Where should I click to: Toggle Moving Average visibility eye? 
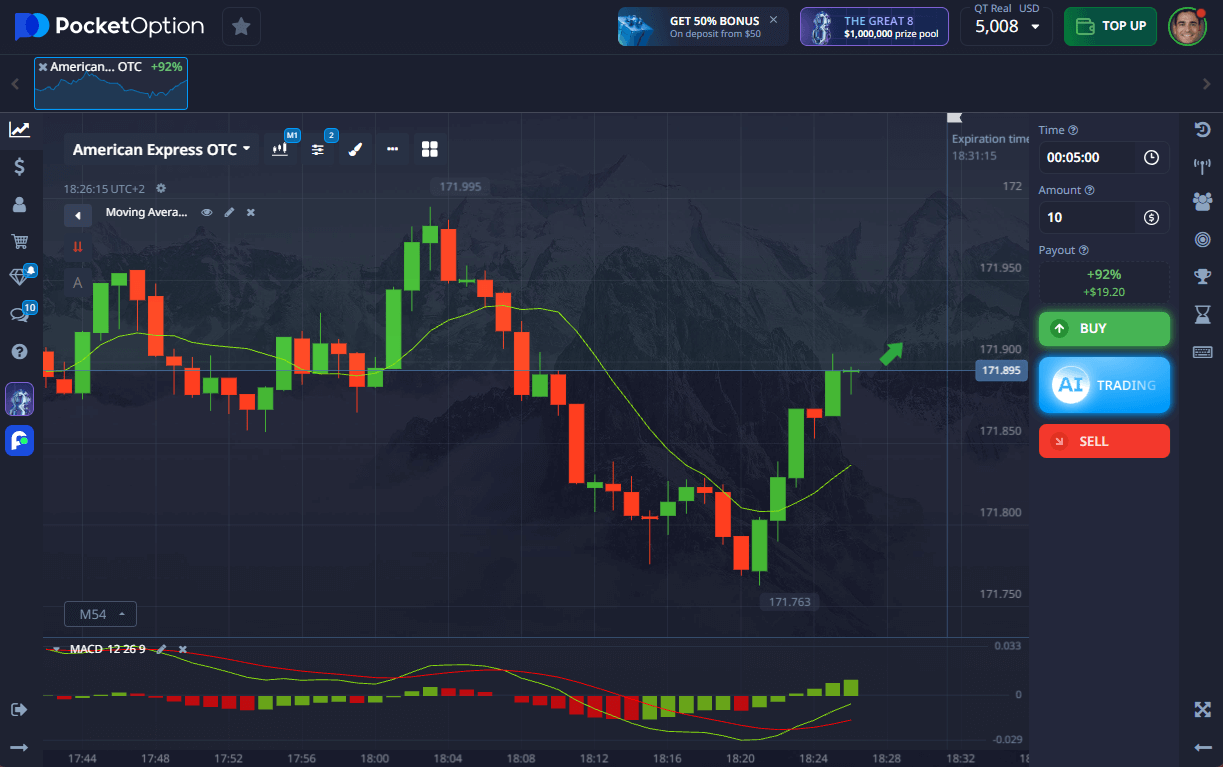(x=207, y=212)
